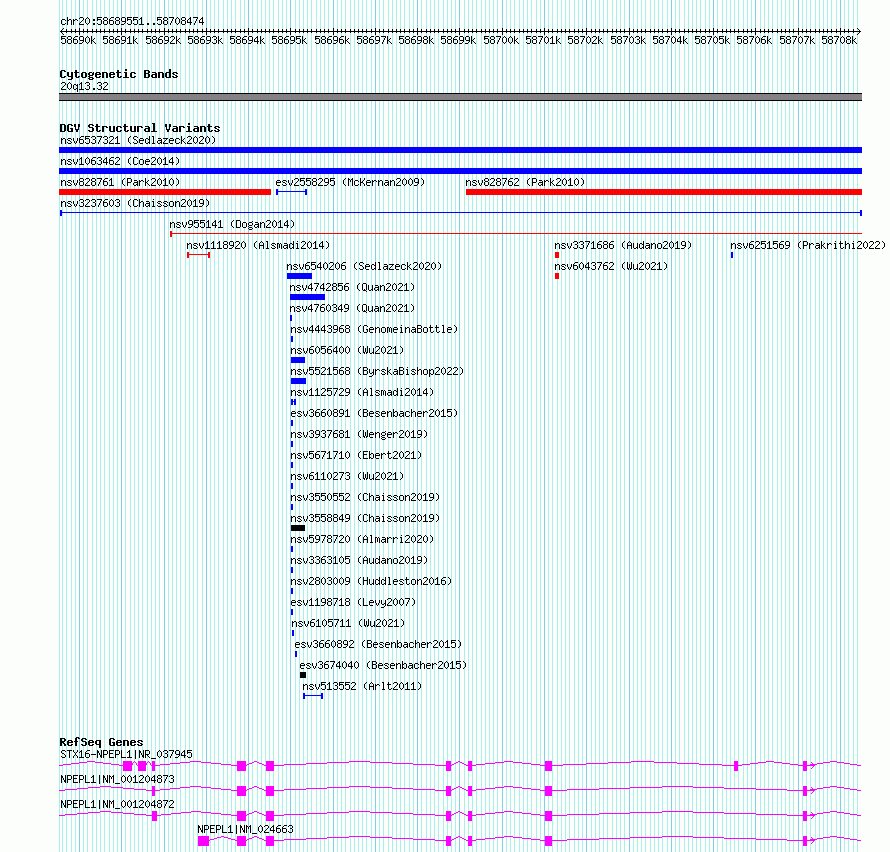
Task: Select nsv2803009 (Huddleston2016) label
Action: pyautogui.click(x=371, y=581)
